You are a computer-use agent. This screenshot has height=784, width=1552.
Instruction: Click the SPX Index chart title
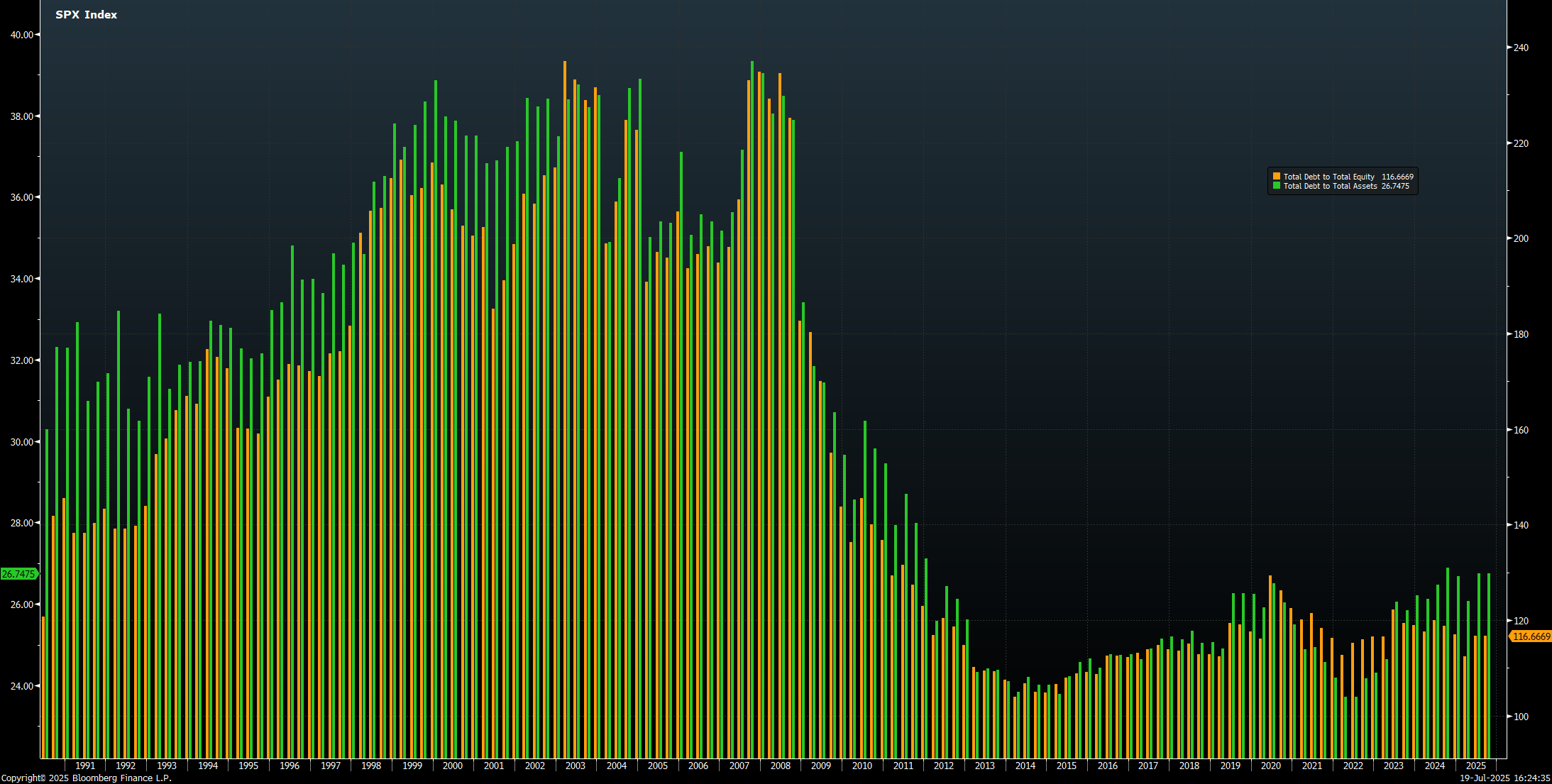(x=86, y=14)
